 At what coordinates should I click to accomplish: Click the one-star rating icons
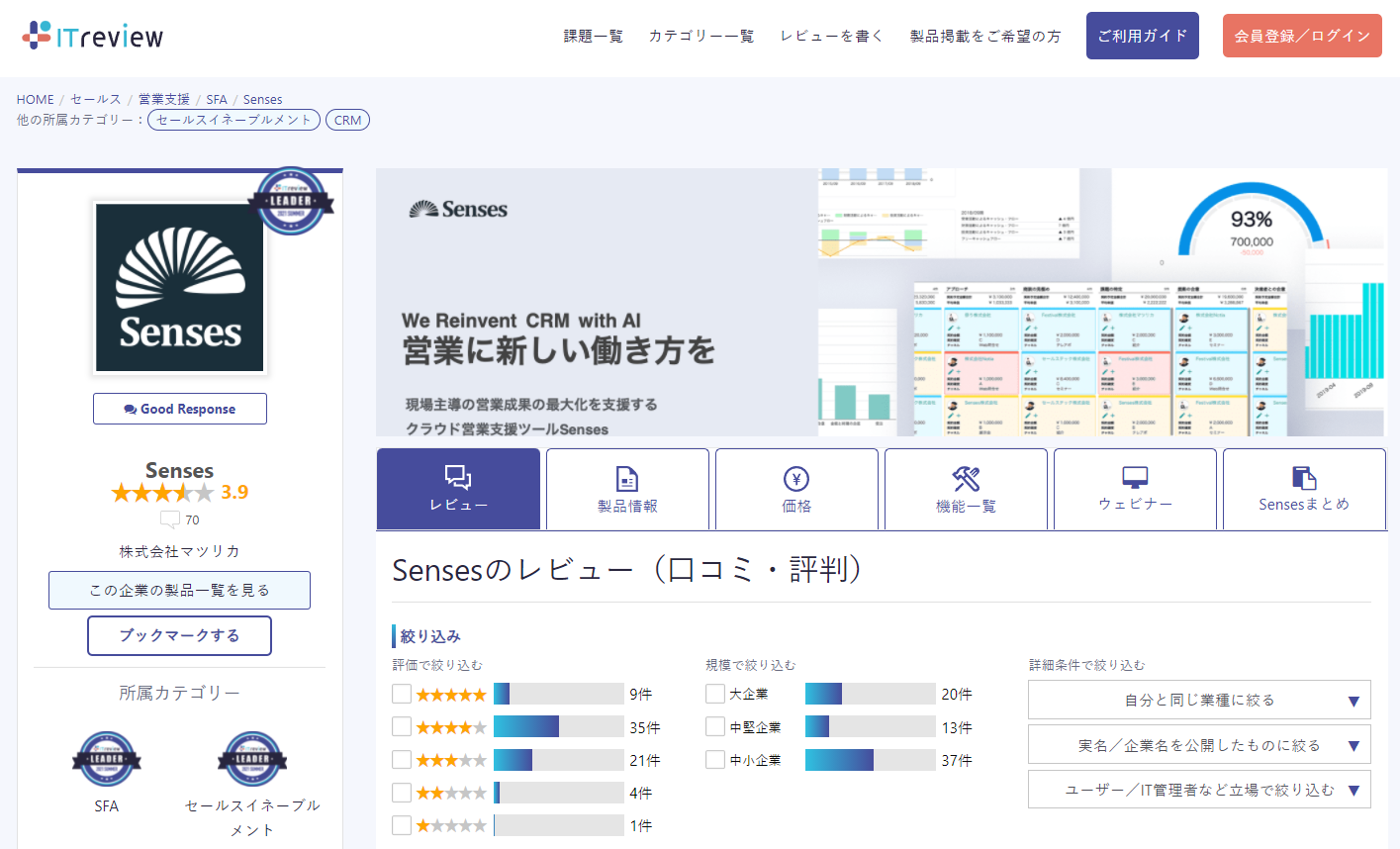451,825
